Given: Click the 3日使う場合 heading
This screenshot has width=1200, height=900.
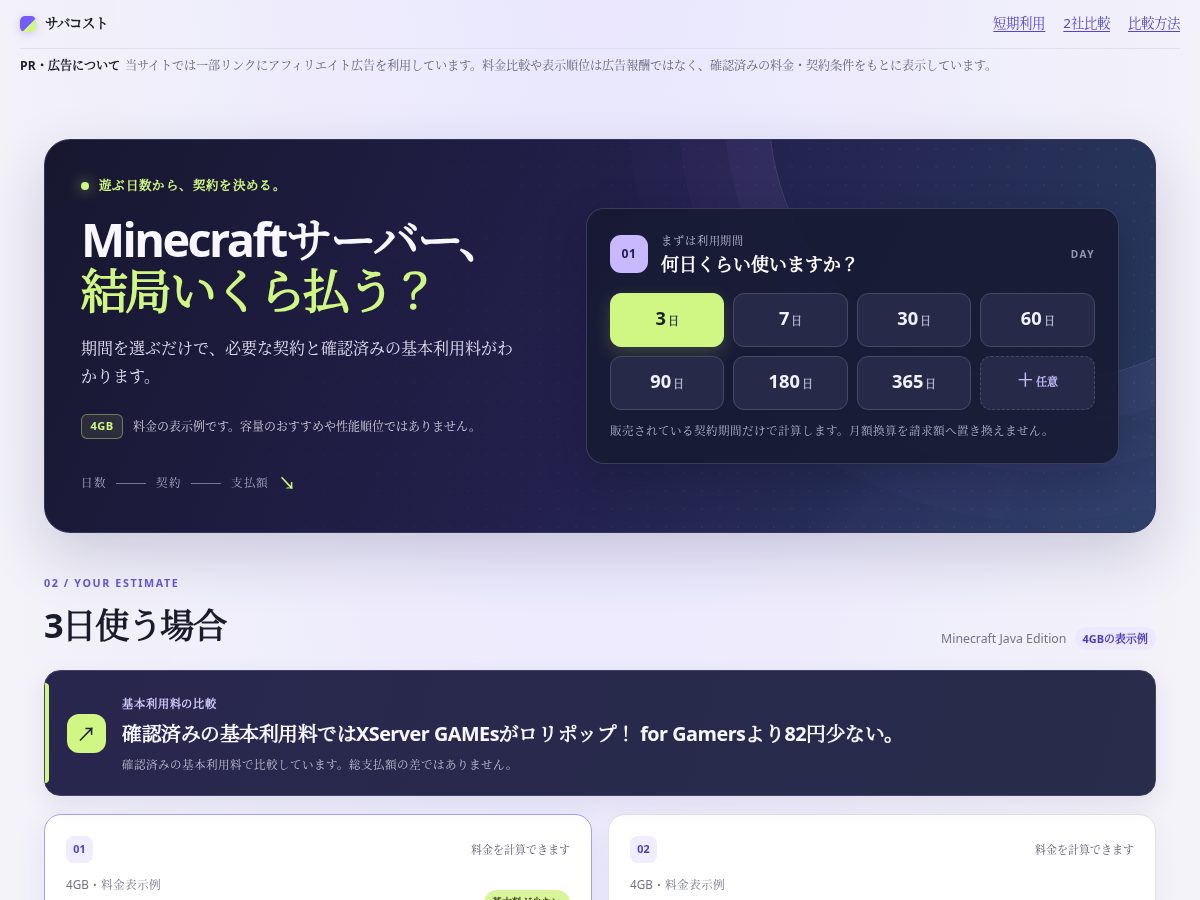Looking at the screenshot, I should point(135,625).
